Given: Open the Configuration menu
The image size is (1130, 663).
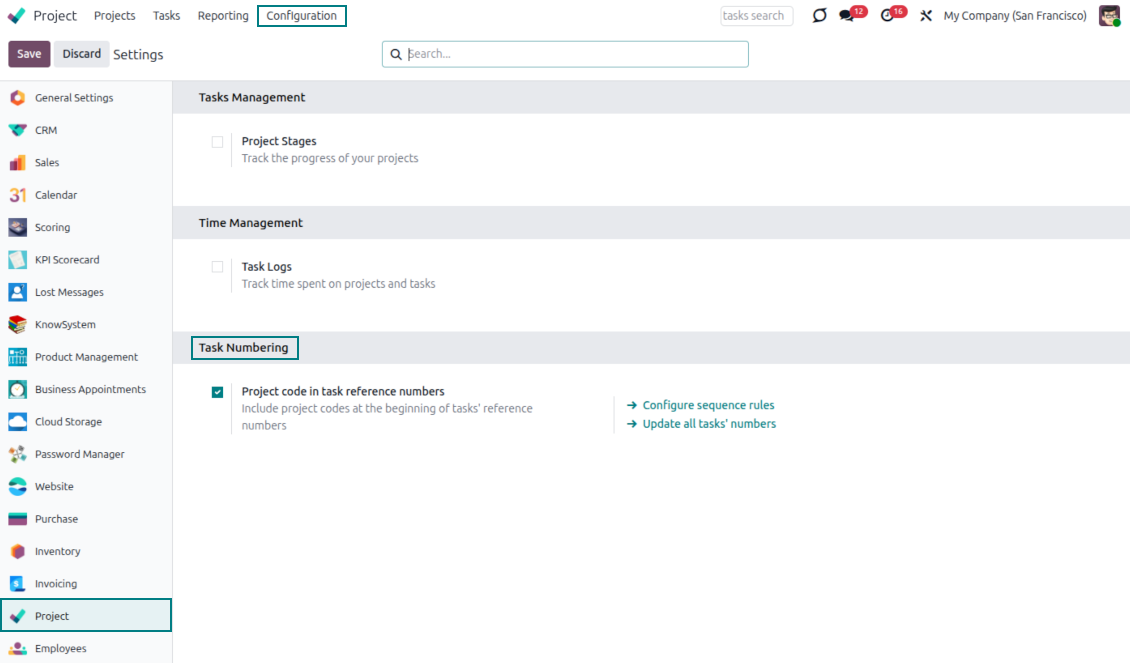Looking at the screenshot, I should [301, 16].
